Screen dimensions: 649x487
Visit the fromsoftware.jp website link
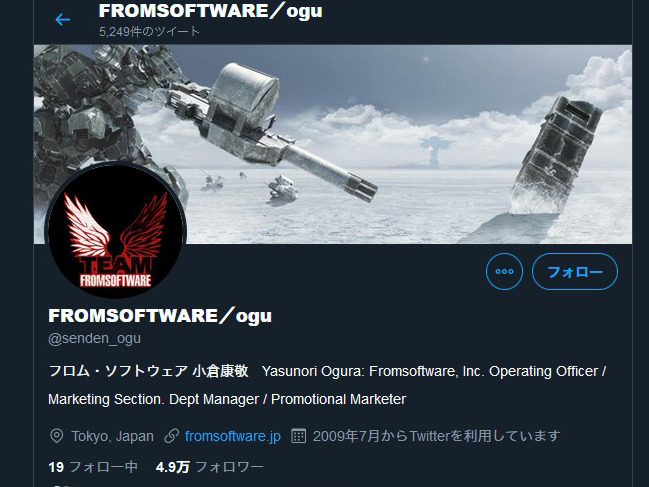(x=233, y=436)
